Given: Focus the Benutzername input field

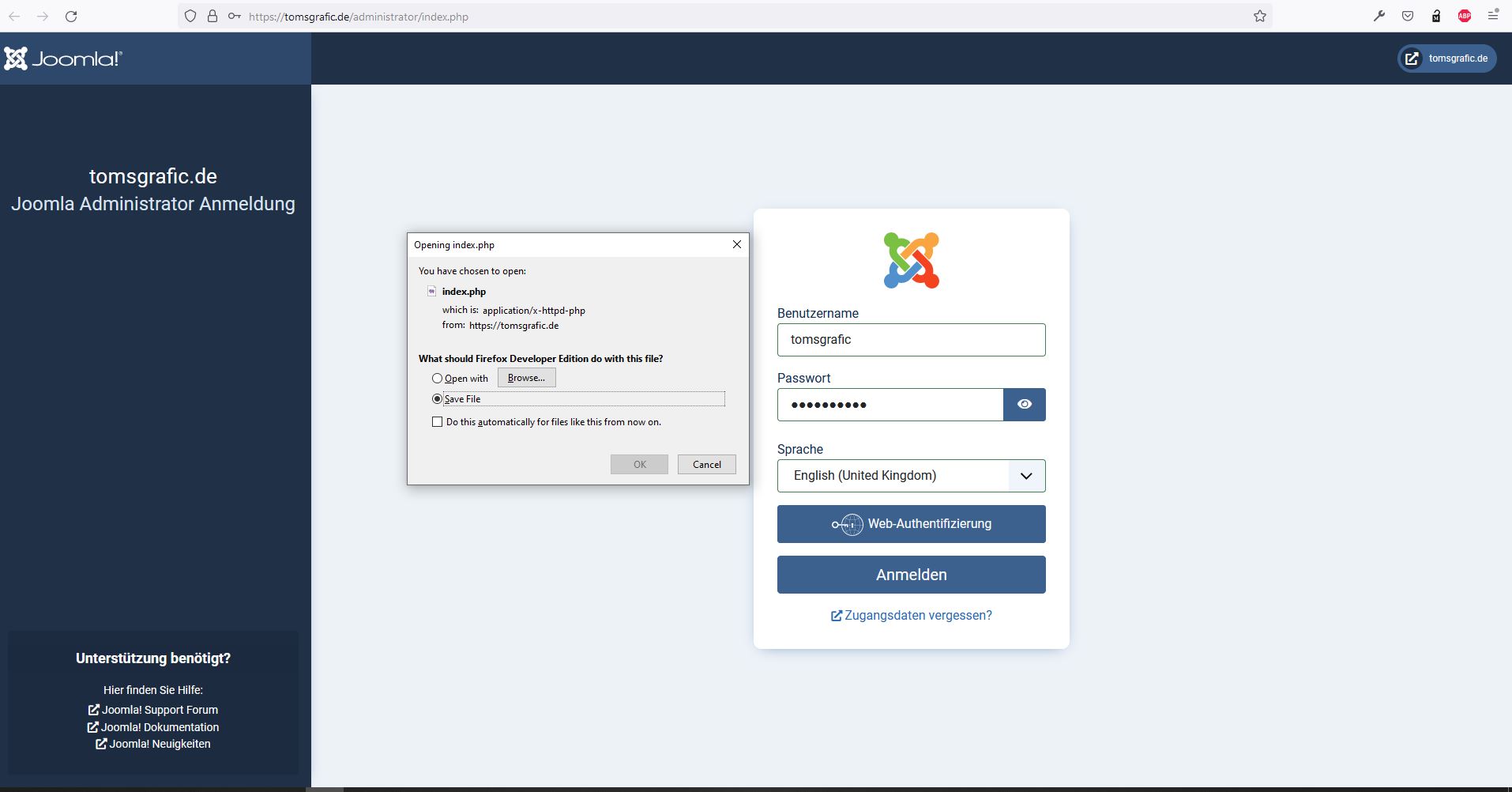Looking at the screenshot, I should point(912,340).
